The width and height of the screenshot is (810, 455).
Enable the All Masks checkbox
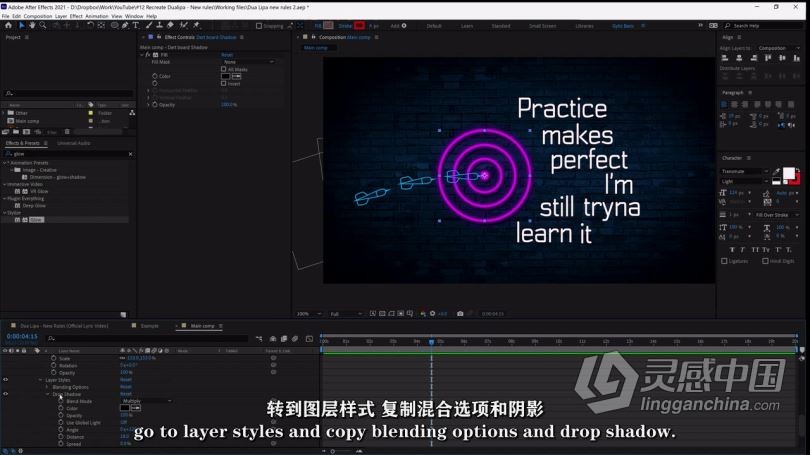(224, 69)
